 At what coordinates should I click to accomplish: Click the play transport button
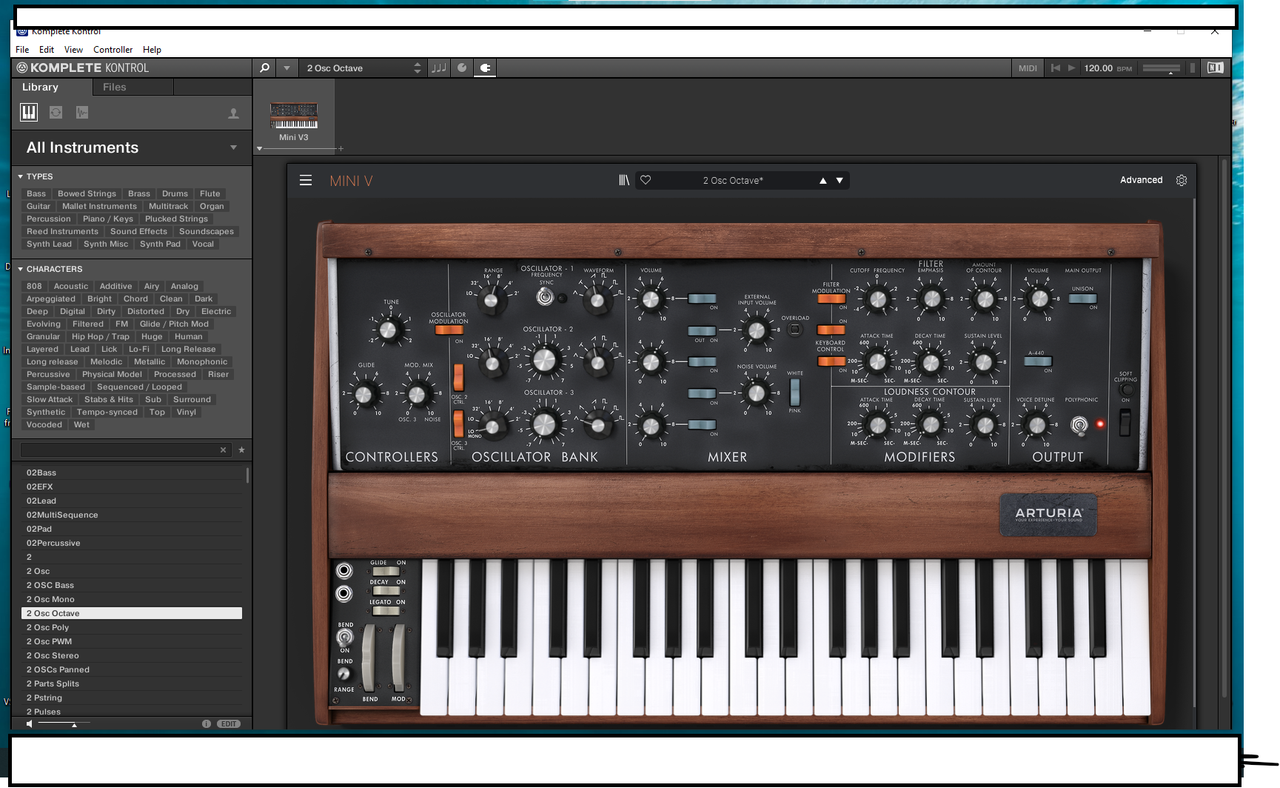(1072, 68)
